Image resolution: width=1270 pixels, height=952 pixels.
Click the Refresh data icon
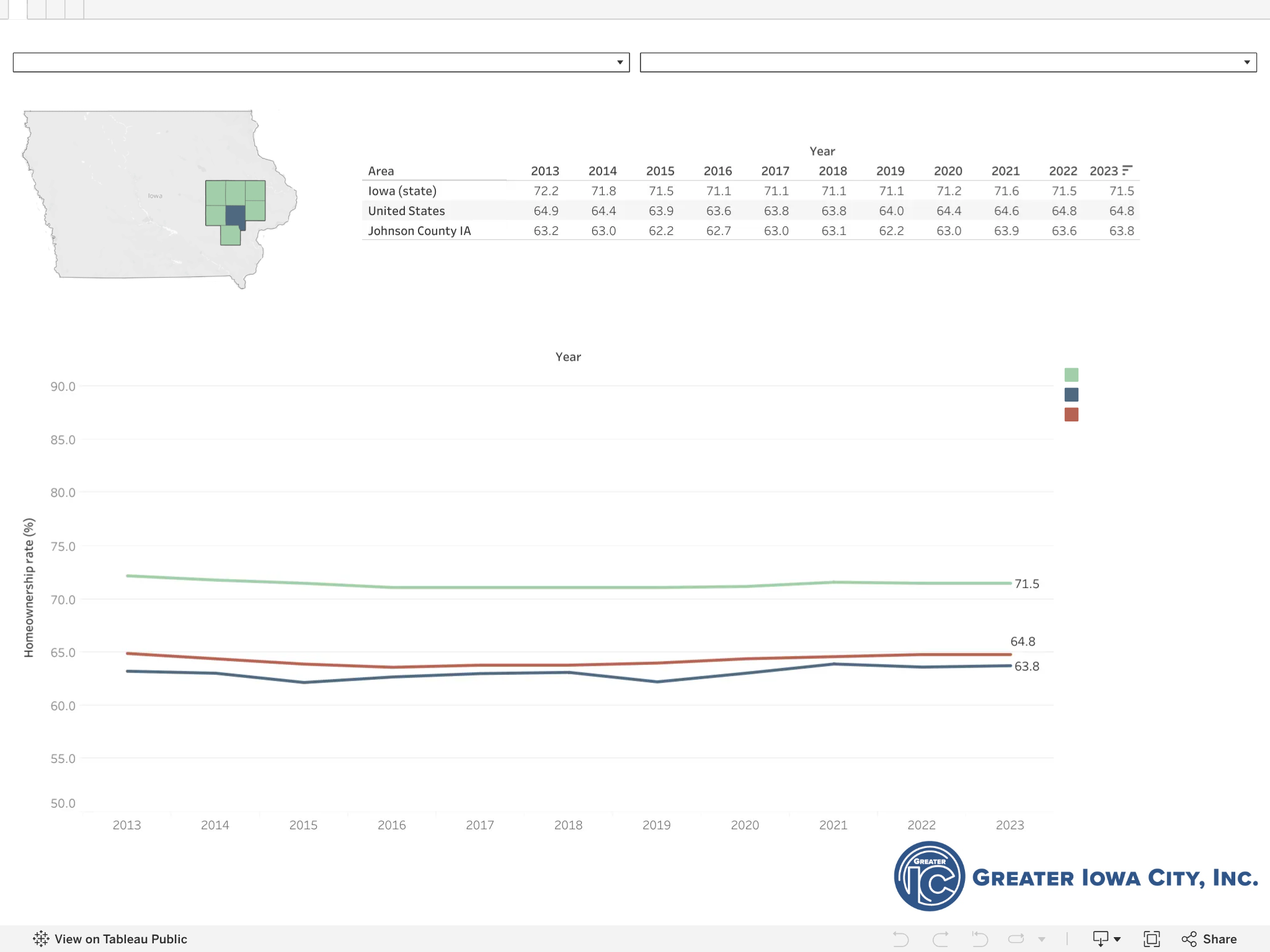coord(1016,939)
